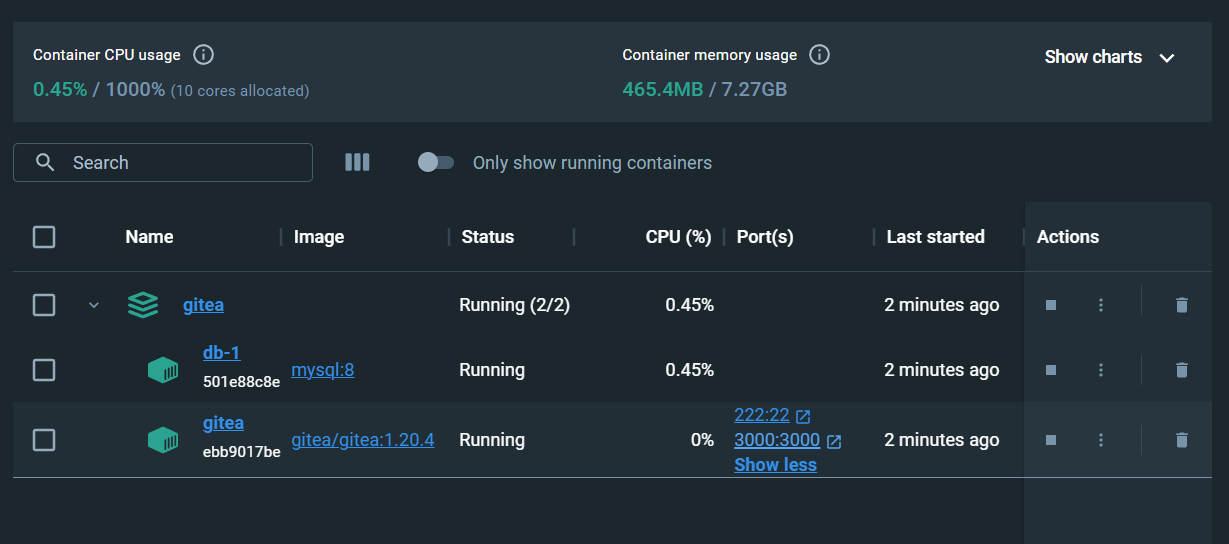Toggle Only show running containers switch
This screenshot has height=544, width=1229.
pyautogui.click(x=436, y=162)
